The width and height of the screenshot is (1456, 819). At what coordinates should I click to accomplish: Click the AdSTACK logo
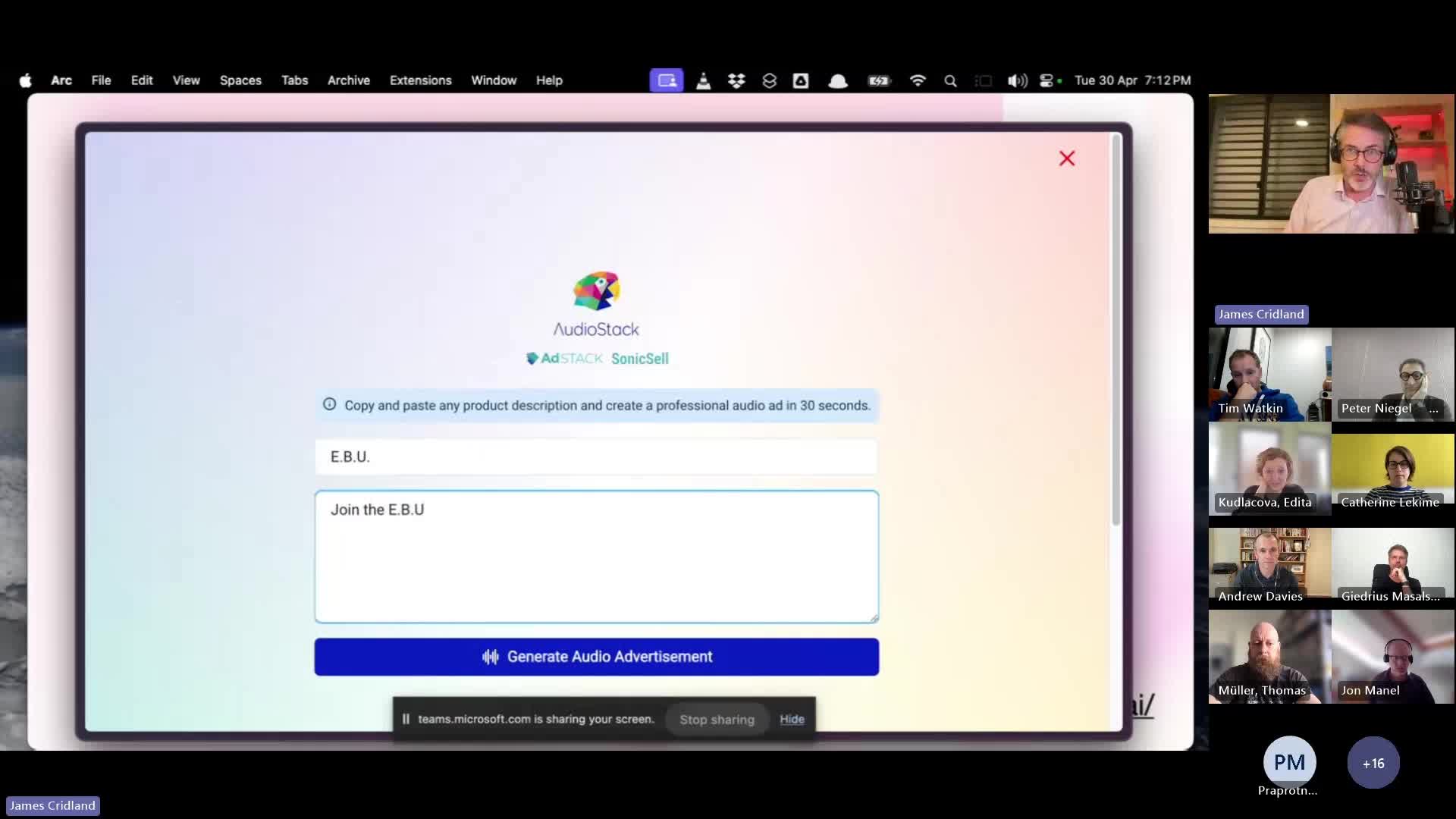565,359
